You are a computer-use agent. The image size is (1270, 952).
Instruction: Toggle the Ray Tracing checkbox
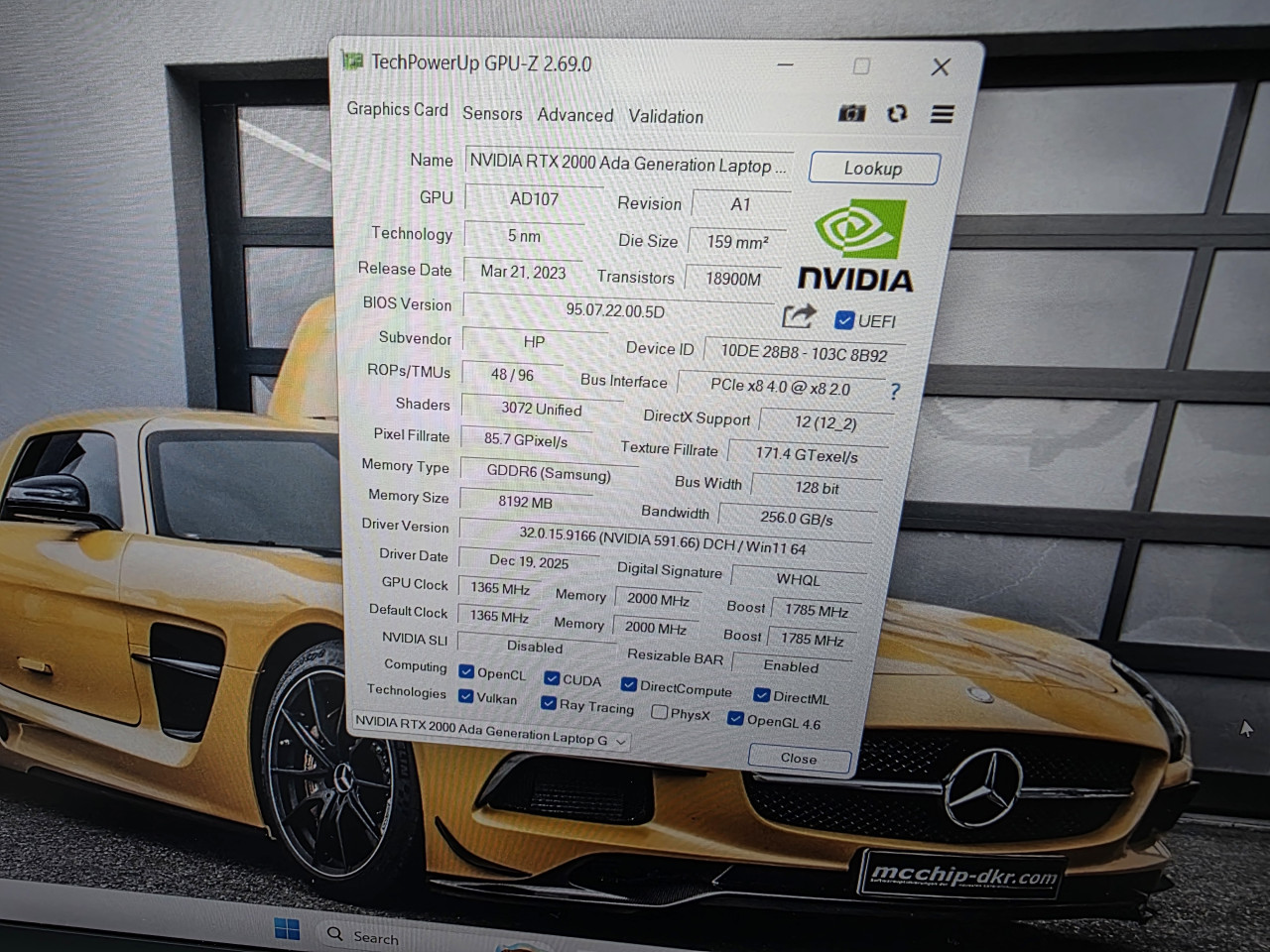(548, 703)
